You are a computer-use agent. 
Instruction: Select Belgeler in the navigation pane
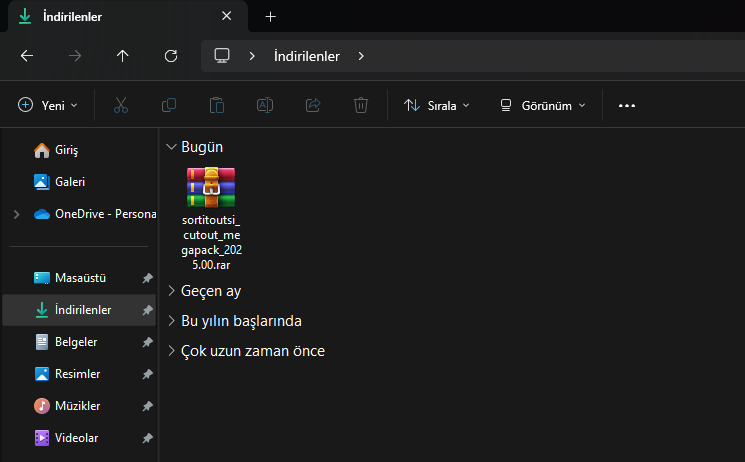pyautogui.click(x=76, y=342)
